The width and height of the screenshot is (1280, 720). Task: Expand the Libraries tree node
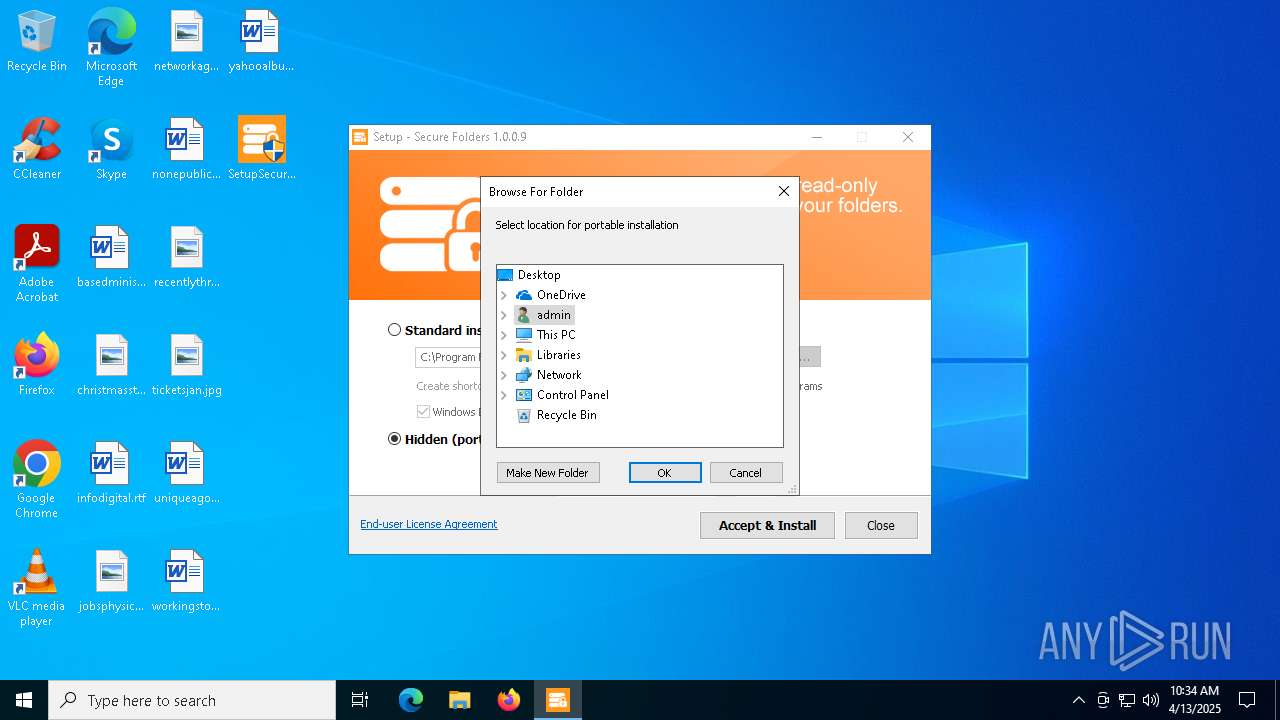point(504,355)
